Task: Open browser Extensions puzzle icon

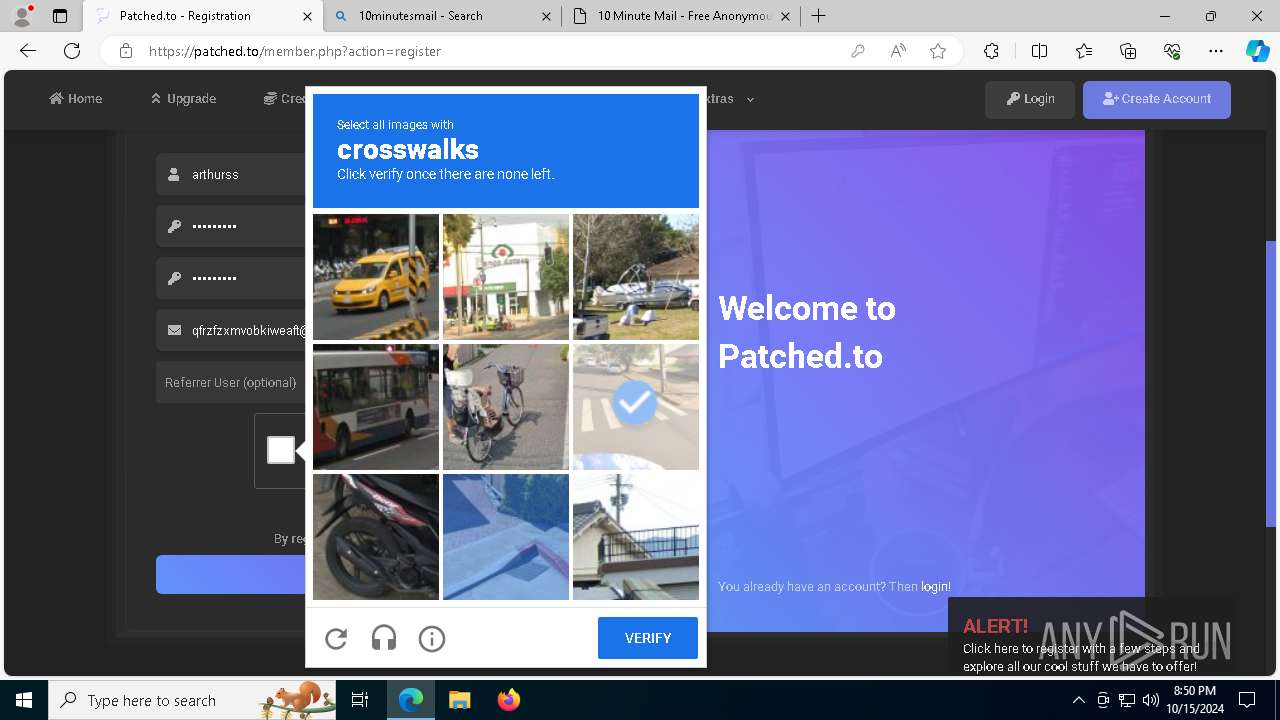Action: click(x=991, y=51)
